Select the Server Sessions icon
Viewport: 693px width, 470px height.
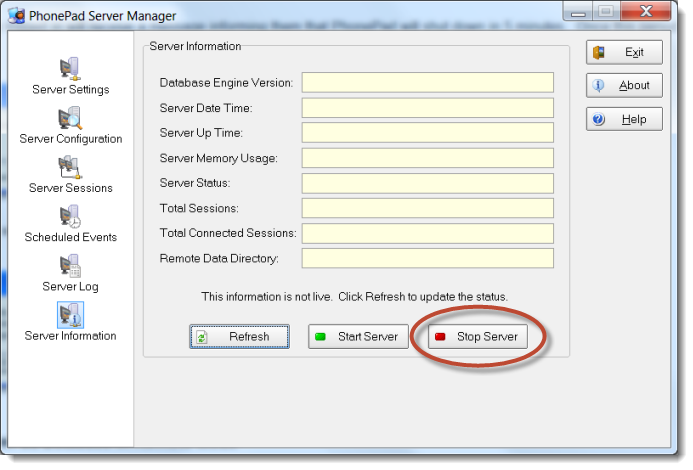tap(70, 168)
